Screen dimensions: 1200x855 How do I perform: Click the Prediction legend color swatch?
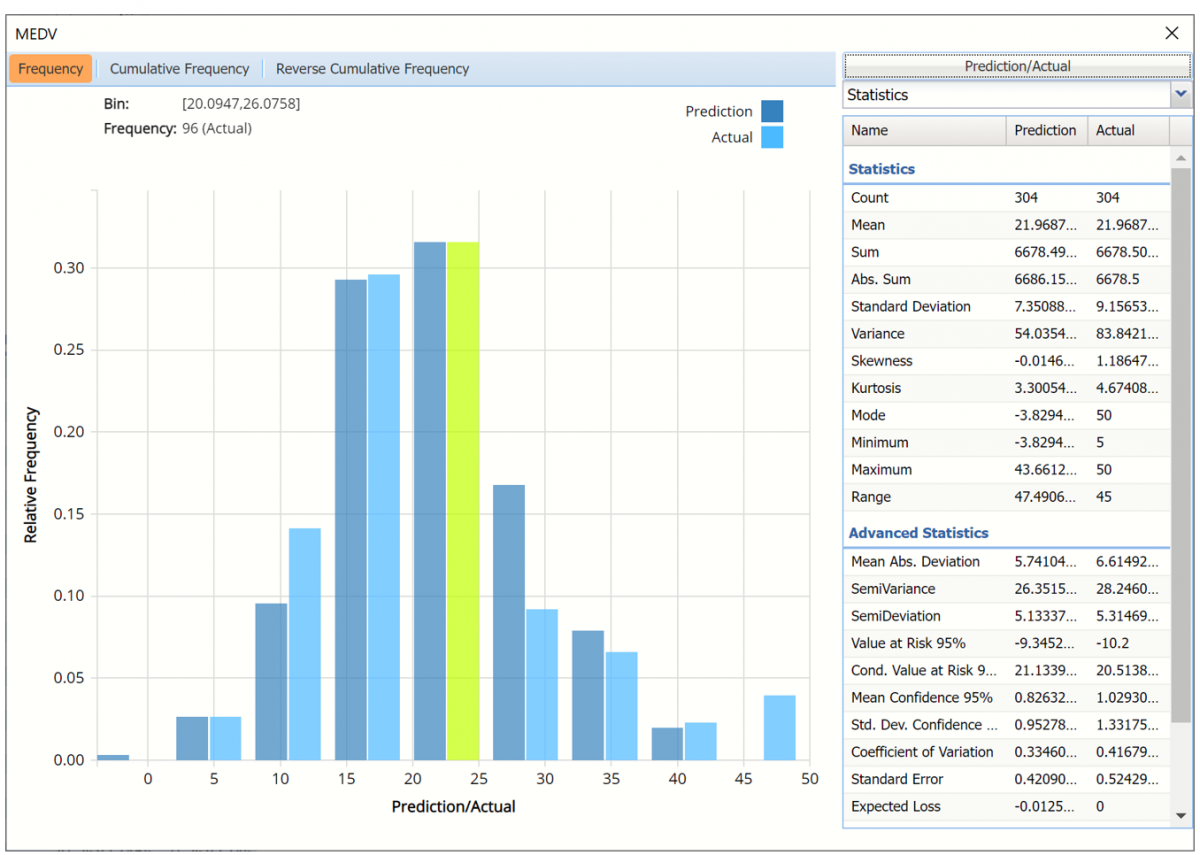tap(771, 111)
